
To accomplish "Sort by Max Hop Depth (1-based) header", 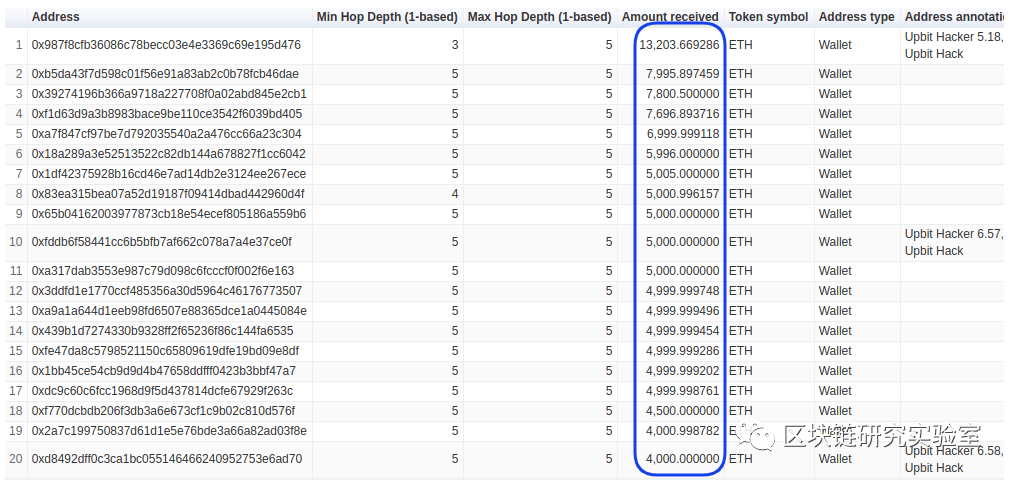I will (x=539, y=17).
